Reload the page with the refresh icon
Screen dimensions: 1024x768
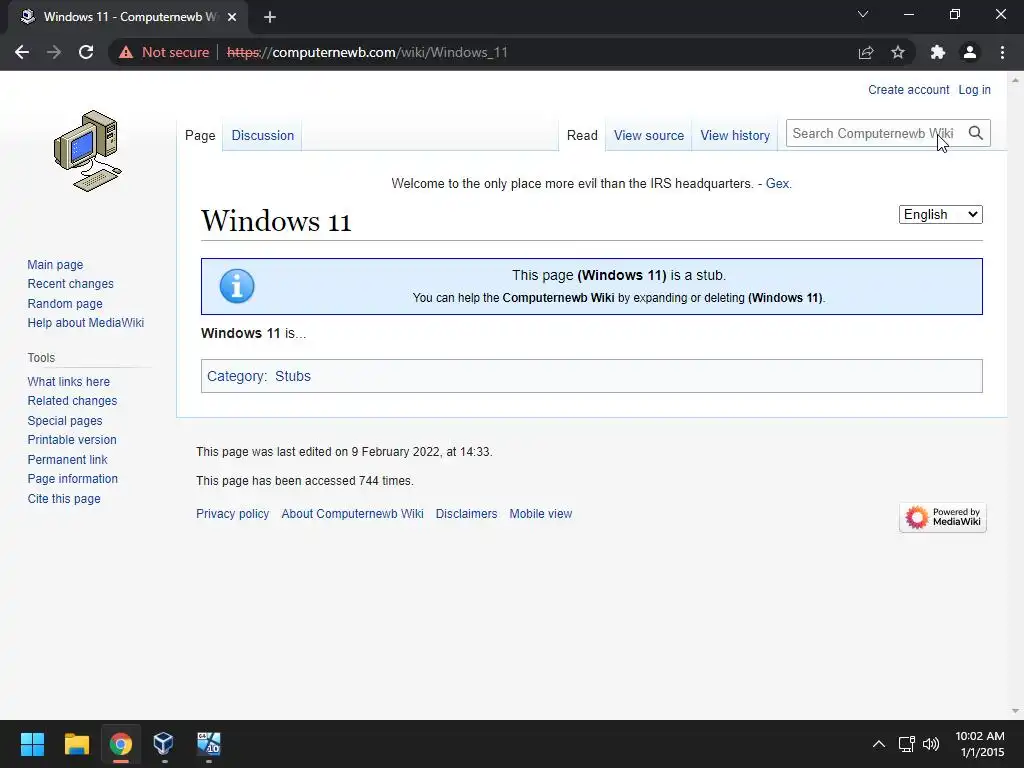tap(86, 52)
